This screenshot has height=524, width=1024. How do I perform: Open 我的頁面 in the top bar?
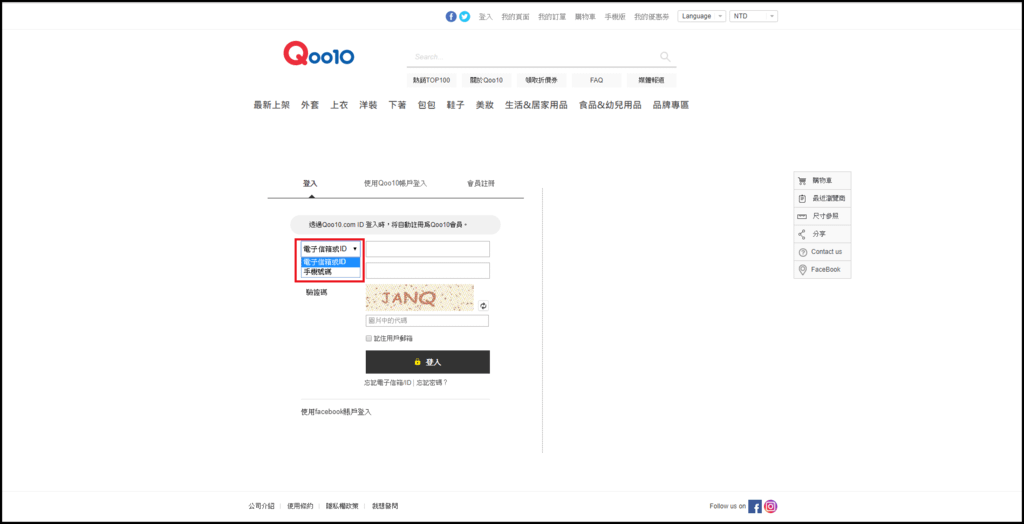(515, 16)
